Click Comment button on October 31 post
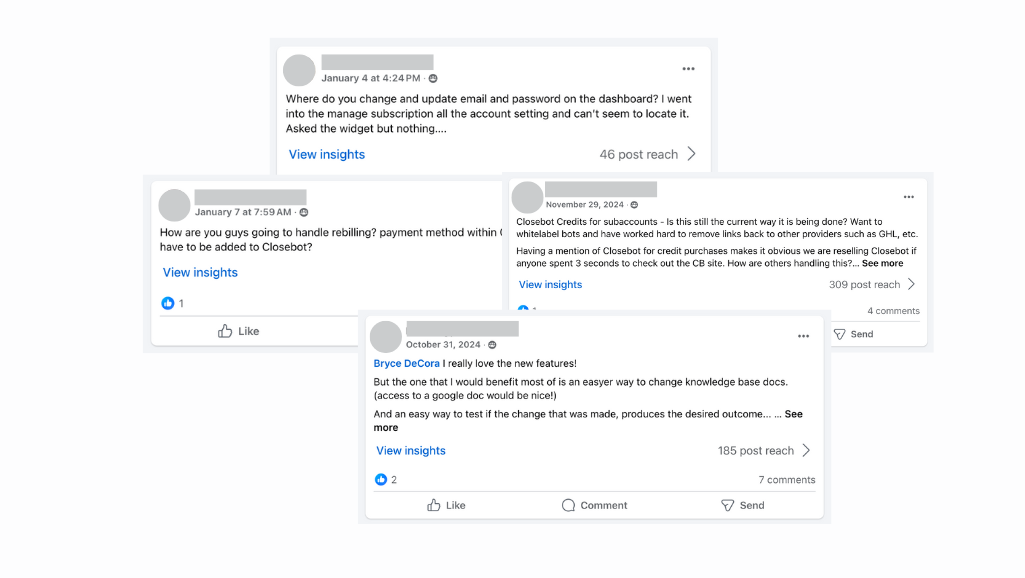The image size is (1025, 578). point(594,505)
